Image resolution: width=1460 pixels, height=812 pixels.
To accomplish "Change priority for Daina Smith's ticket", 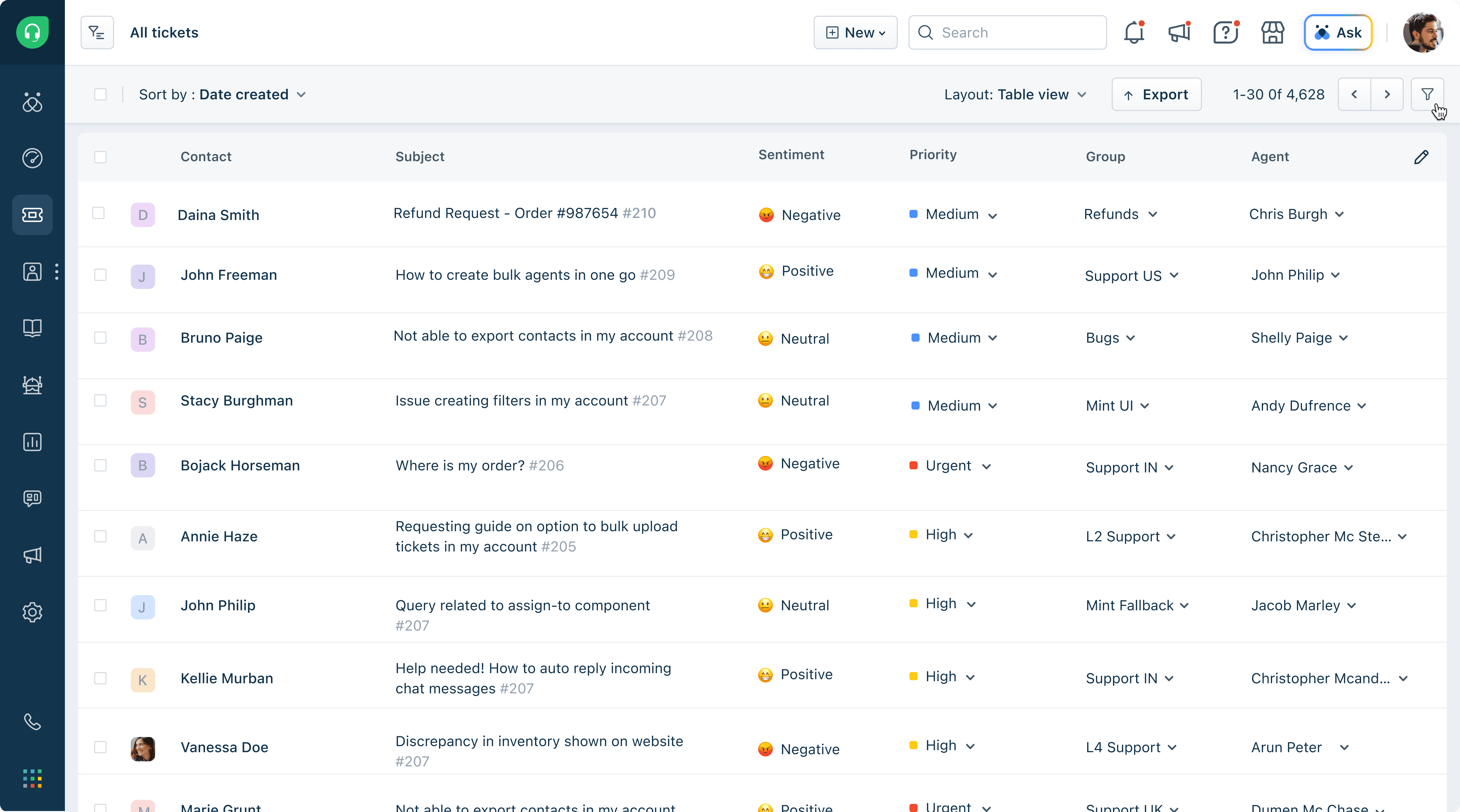I will pyautogui.click(x=954, y=214).
